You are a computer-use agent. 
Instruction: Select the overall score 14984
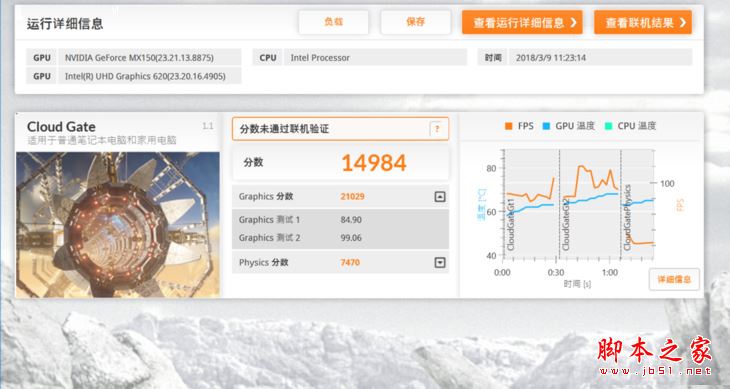tap(374, 163)
